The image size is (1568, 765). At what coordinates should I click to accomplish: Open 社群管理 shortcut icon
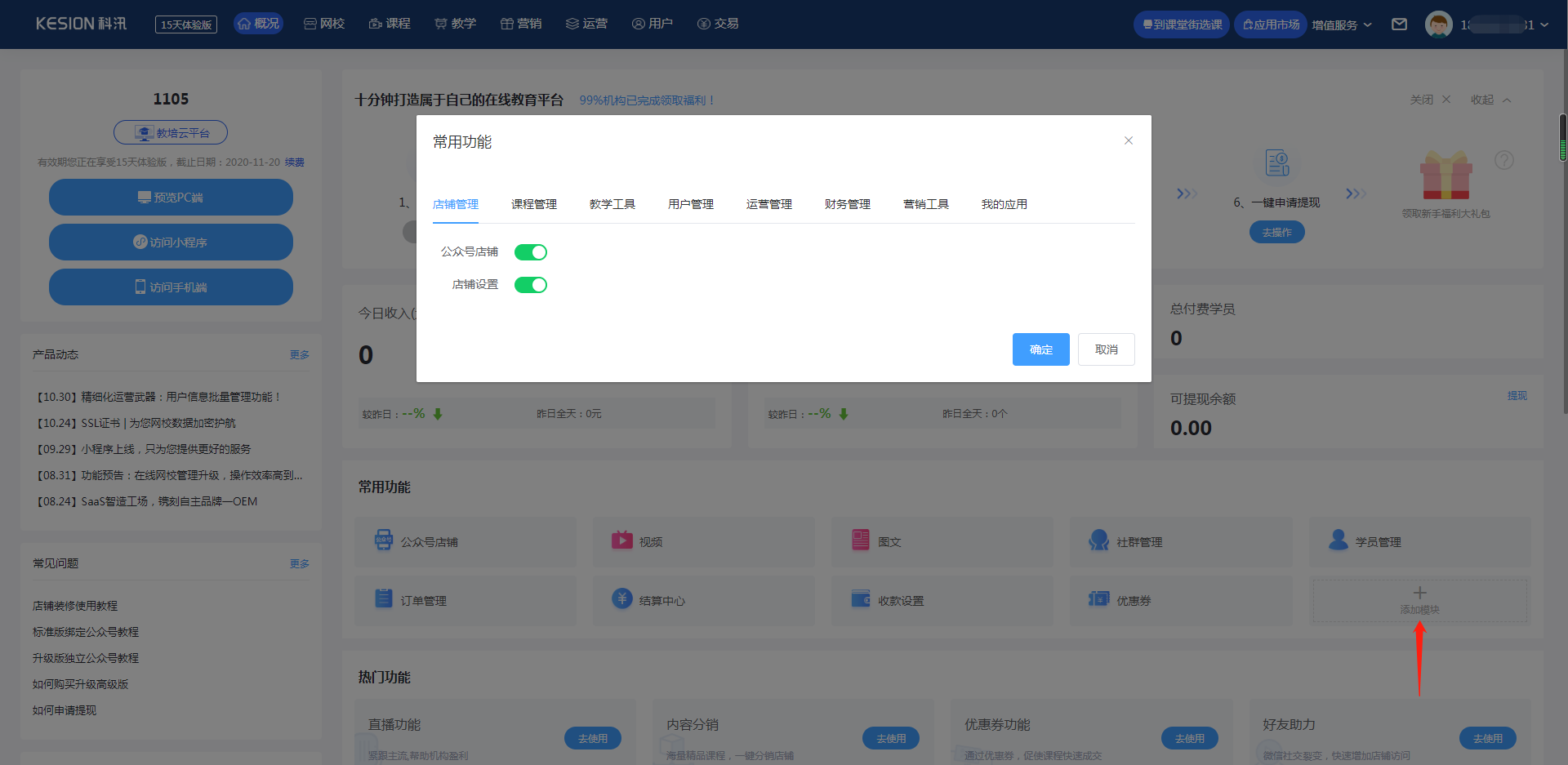pos(1099,540)
